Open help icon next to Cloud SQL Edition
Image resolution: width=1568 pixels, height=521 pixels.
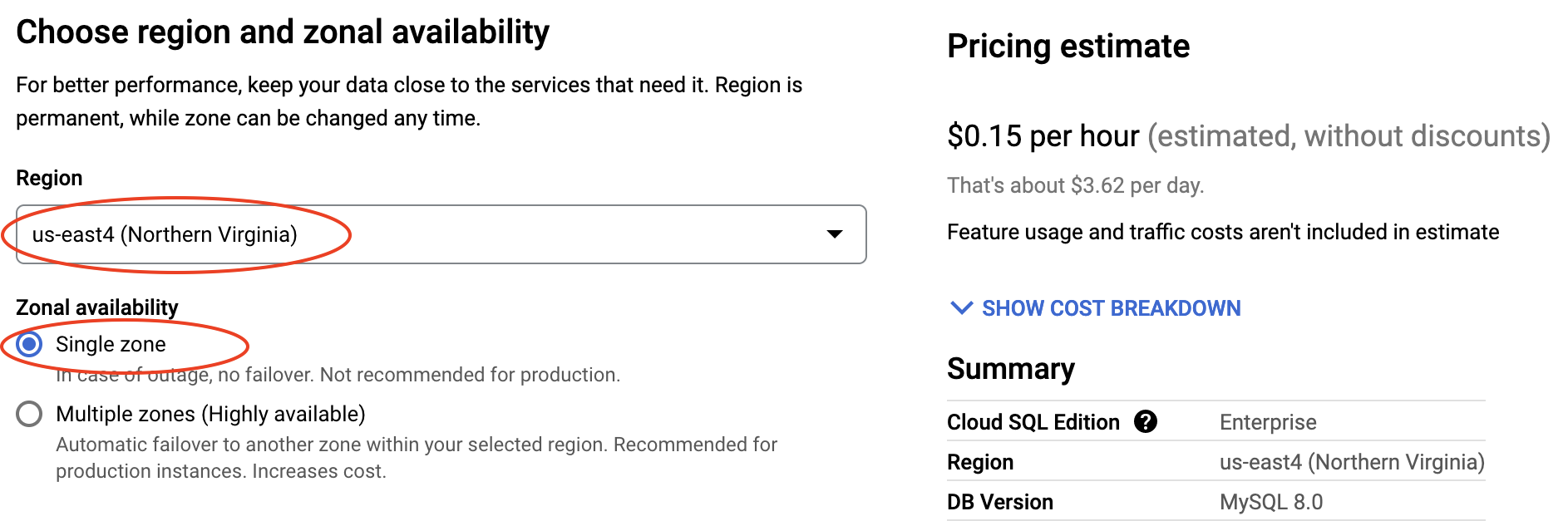(x=1146, y=422)
